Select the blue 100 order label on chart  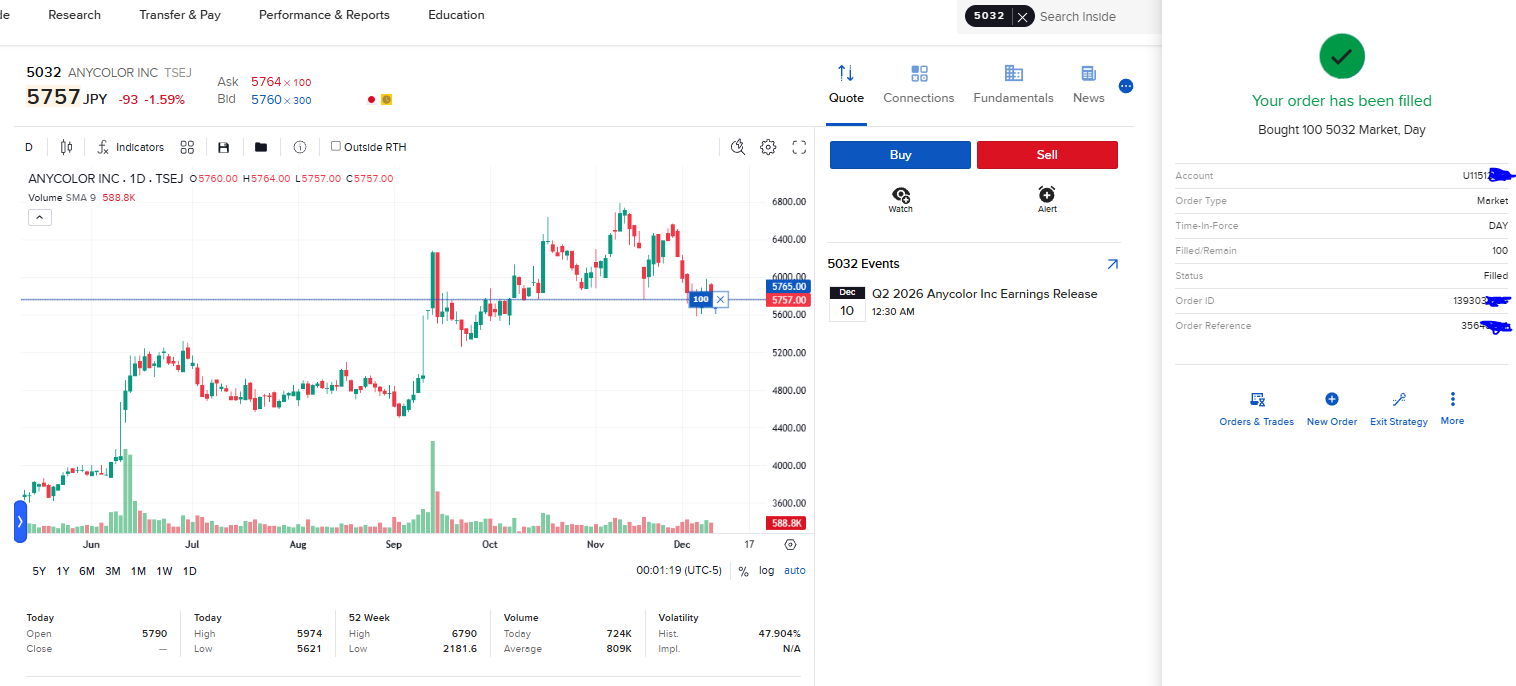700,299
